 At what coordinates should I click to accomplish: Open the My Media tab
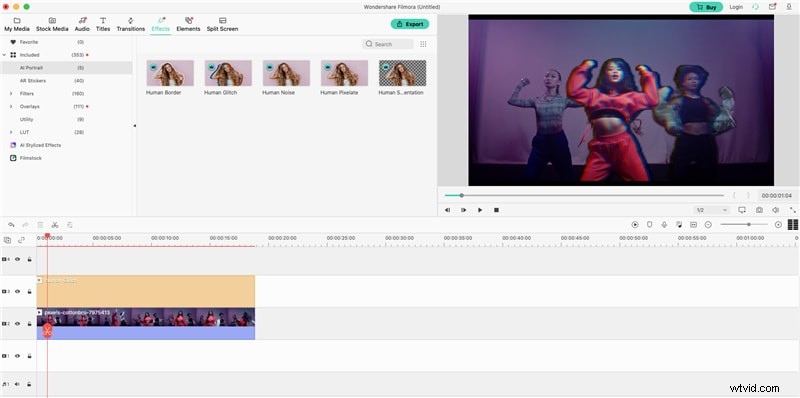(x=17, y=24)
